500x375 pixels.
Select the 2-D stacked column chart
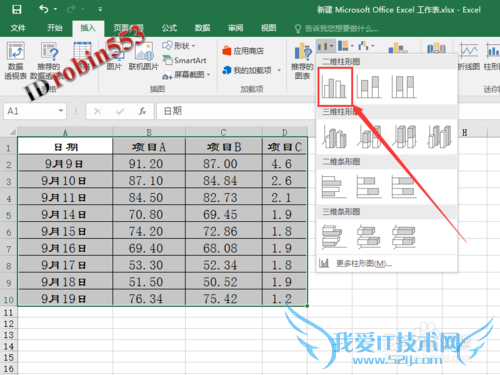coord(369,87)
